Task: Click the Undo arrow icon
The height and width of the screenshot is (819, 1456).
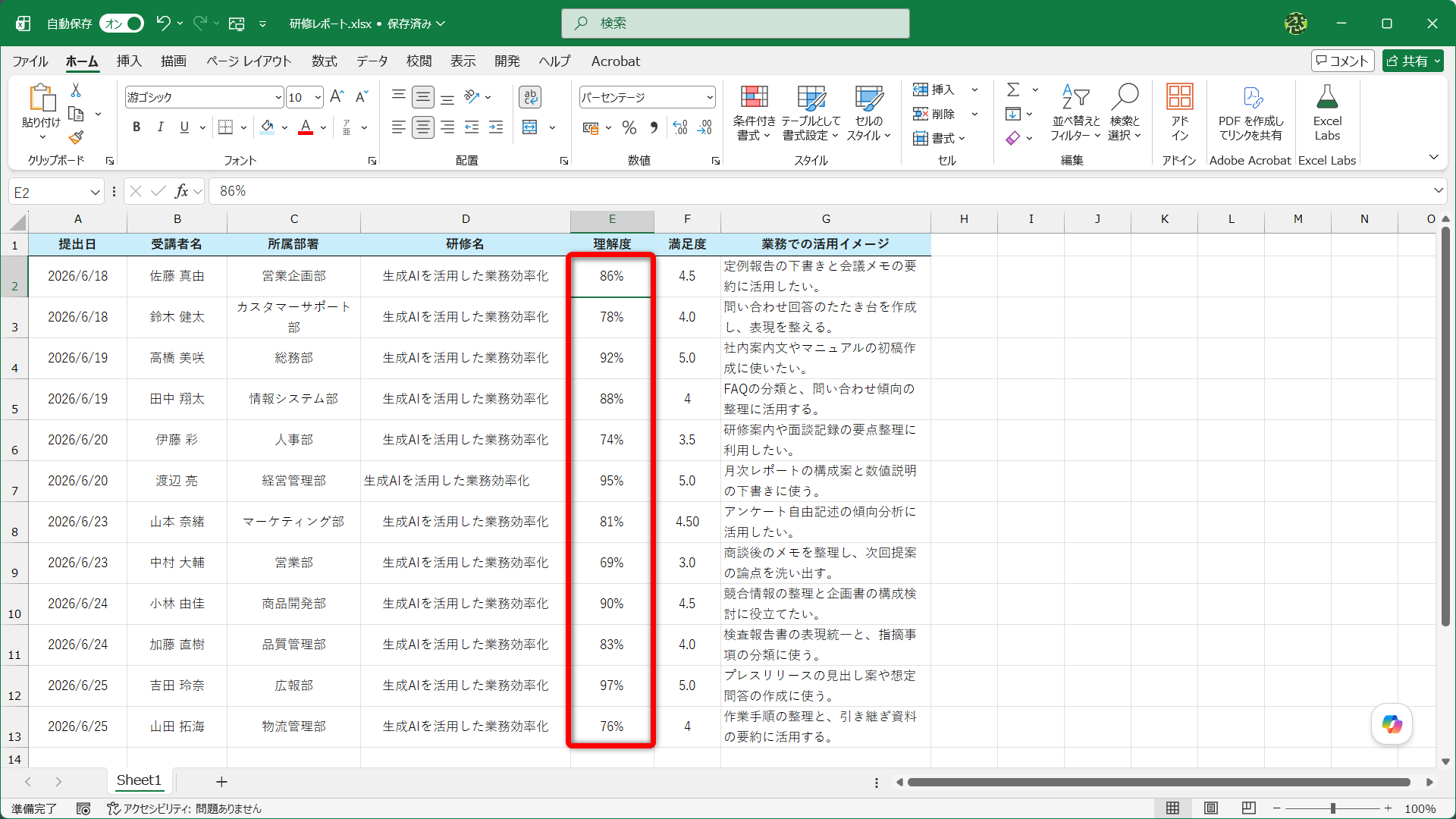Action: [163, 23]
